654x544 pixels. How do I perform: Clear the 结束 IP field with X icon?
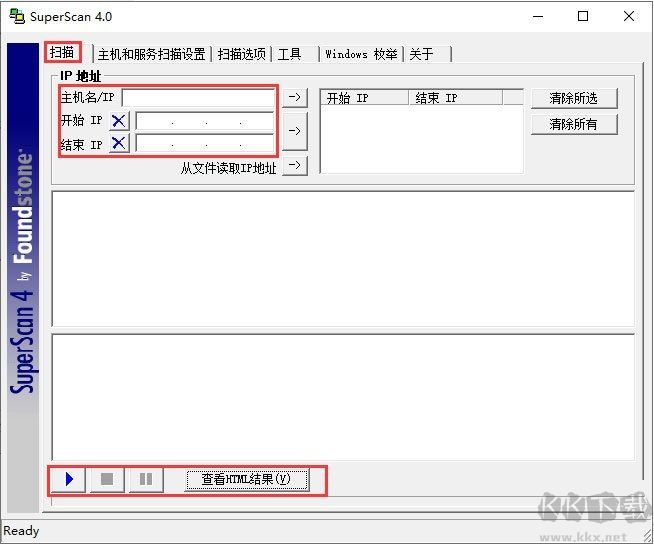tap(119, 144)
